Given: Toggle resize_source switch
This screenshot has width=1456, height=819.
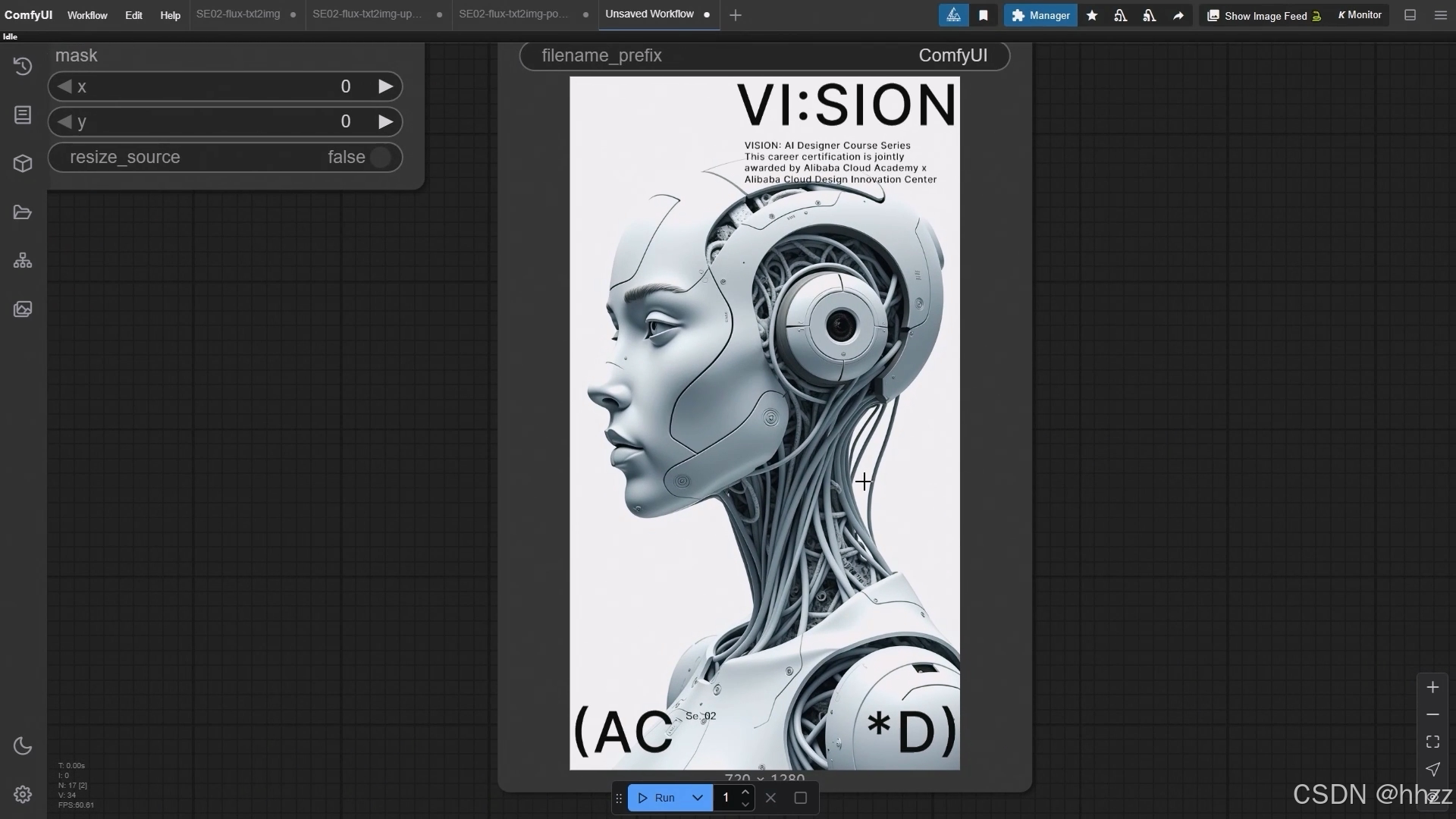Looking at the screenshot, I should click(x=381, y=157).
